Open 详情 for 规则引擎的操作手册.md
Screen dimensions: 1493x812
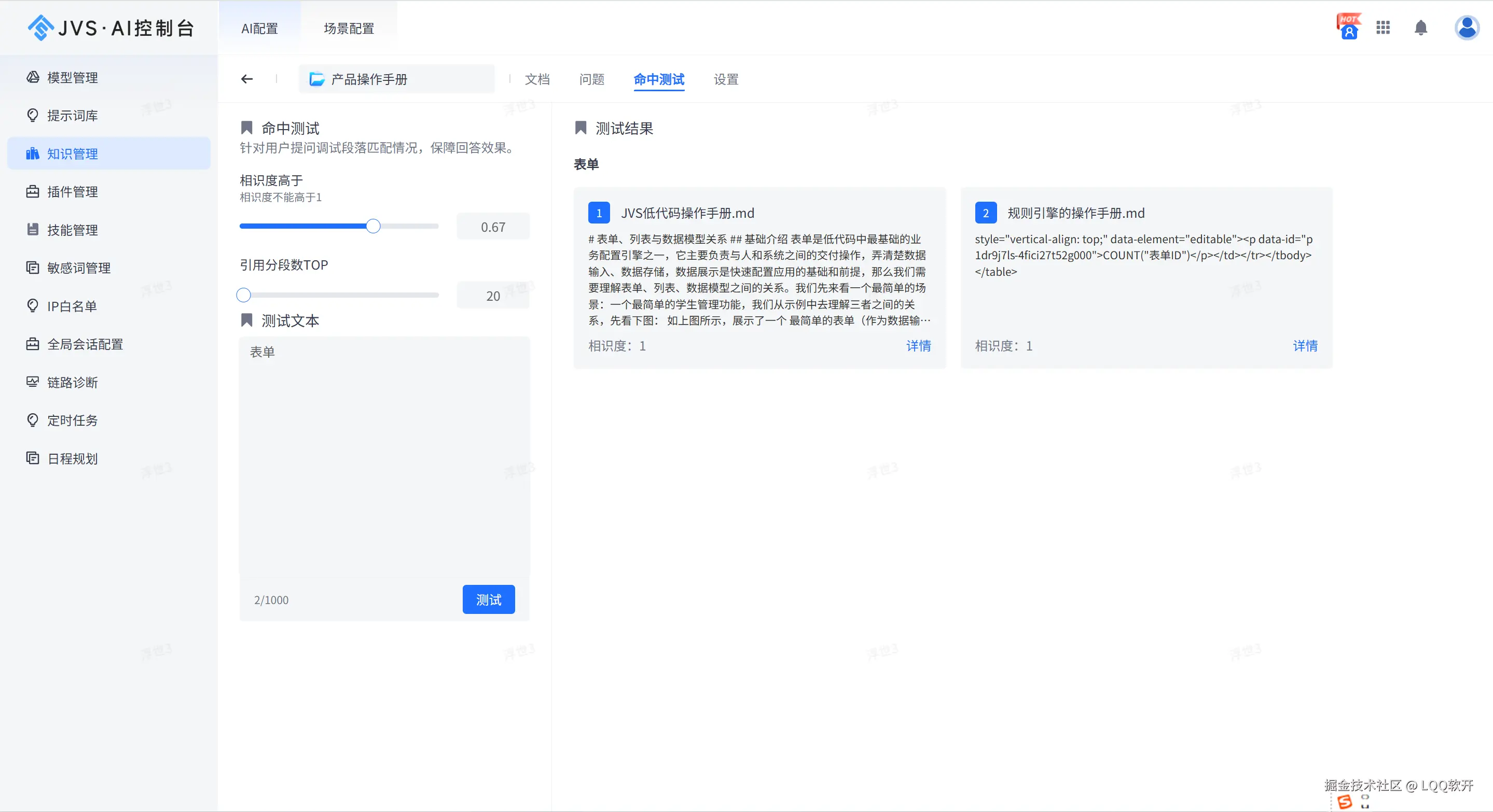[1305, 346]
